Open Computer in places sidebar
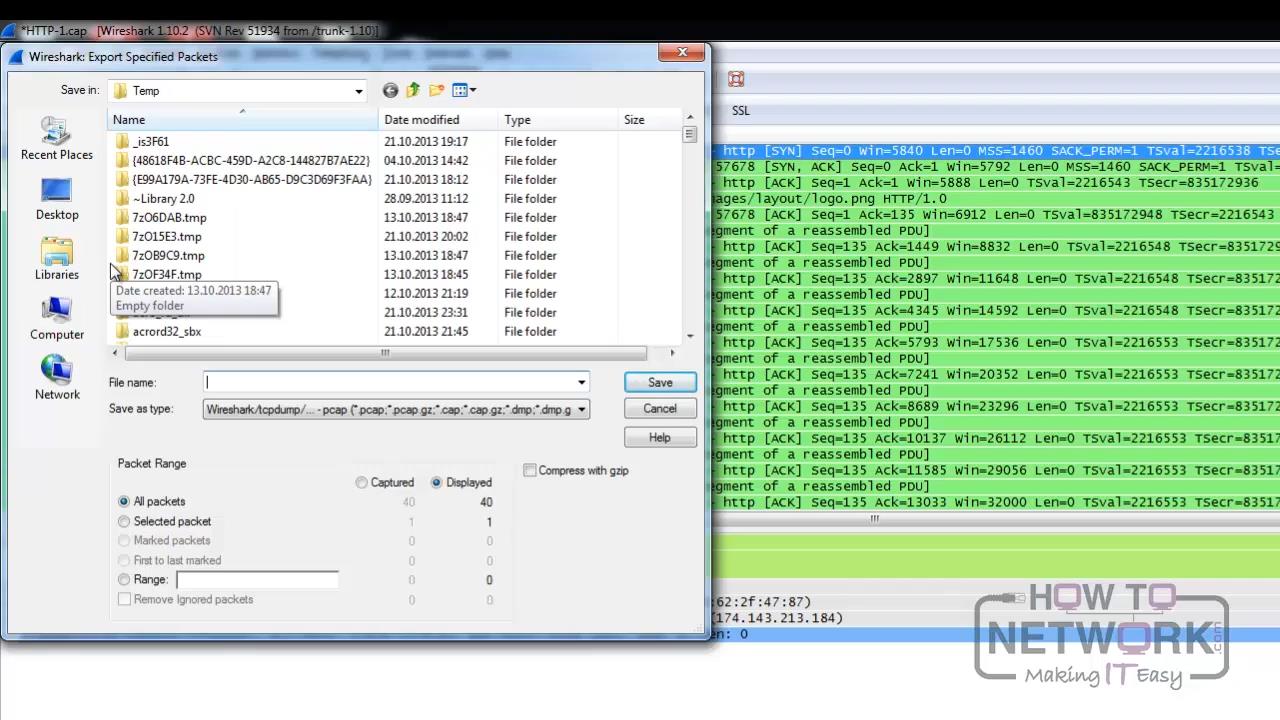This screenshot has width=1280, height=720. pyautogui.click(x=57, y=319)
